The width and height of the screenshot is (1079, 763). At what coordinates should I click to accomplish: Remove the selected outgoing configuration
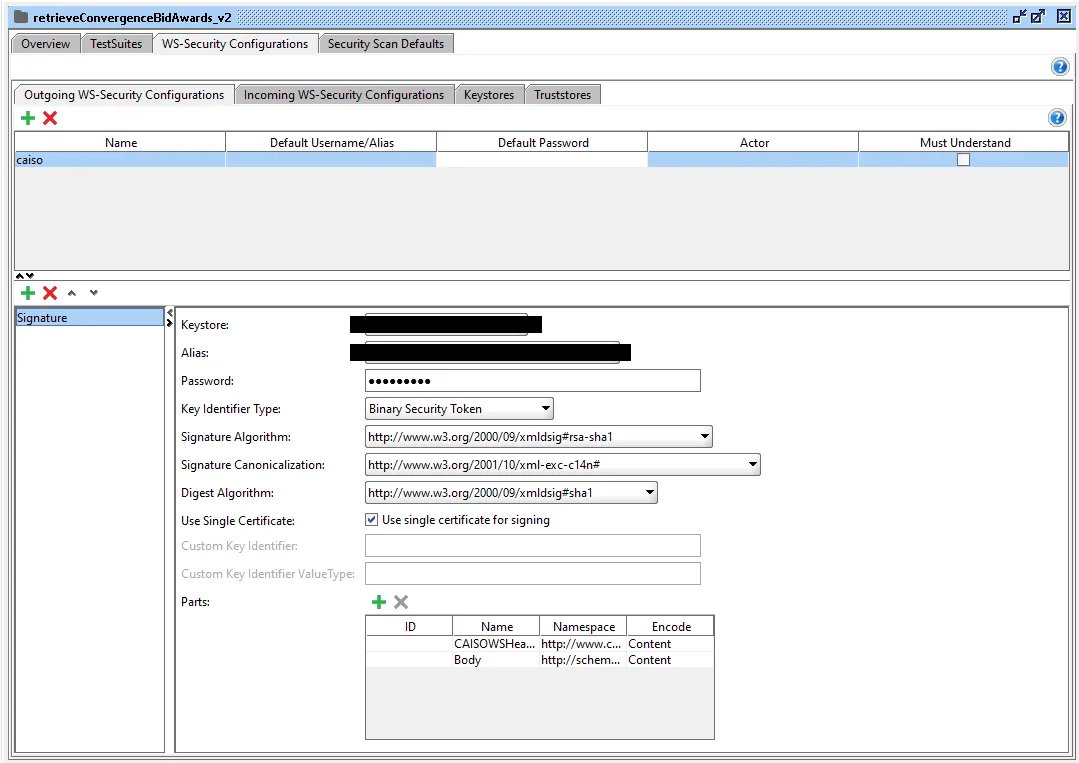tap(50, 118)
